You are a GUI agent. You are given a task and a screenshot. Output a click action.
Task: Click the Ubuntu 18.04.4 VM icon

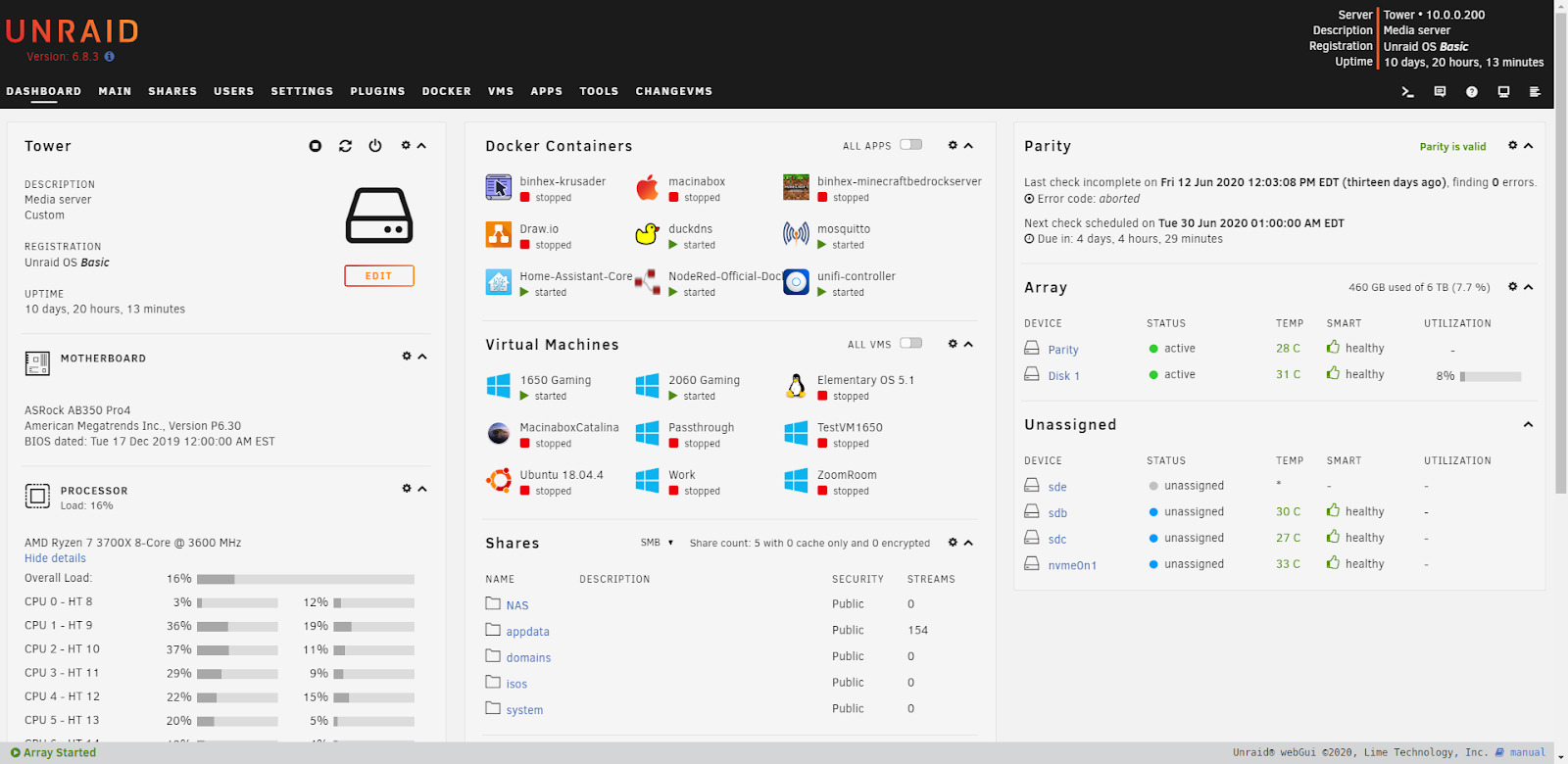[x=499, y=480]
